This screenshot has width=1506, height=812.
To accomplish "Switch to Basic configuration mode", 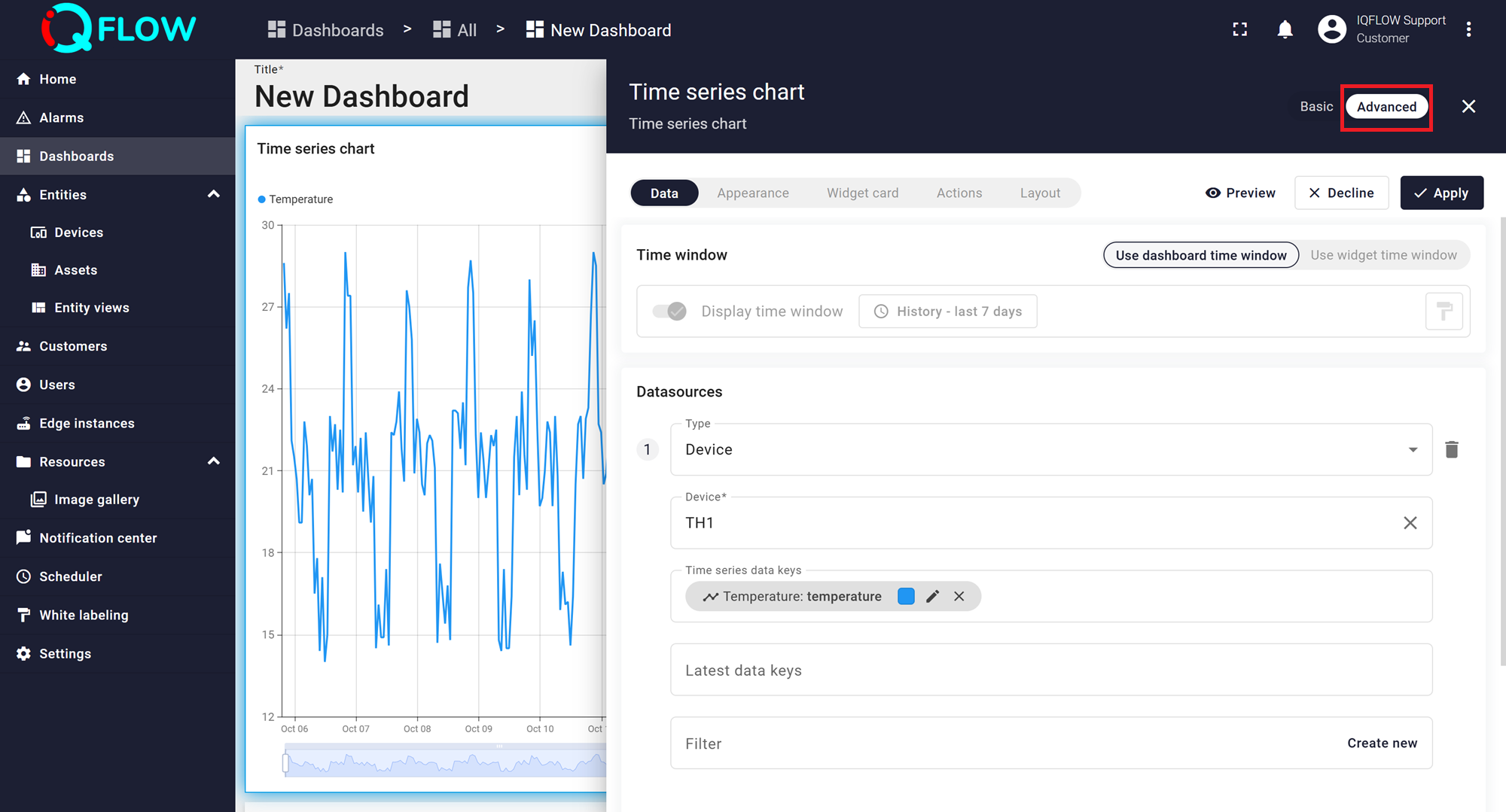I will tap(1316, 107).
